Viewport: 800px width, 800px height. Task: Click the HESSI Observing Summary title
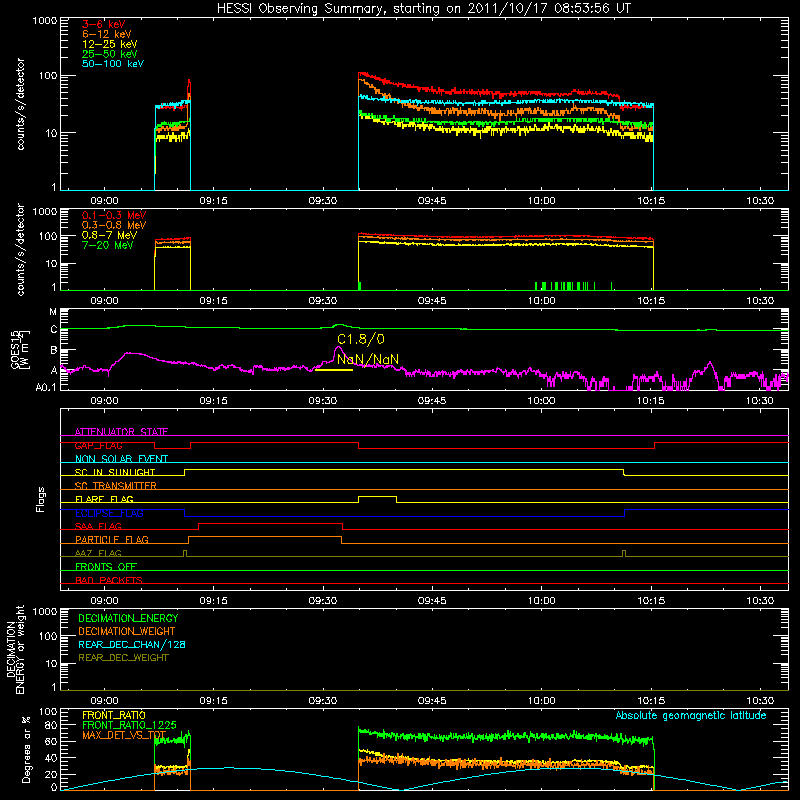click(423, 8)
